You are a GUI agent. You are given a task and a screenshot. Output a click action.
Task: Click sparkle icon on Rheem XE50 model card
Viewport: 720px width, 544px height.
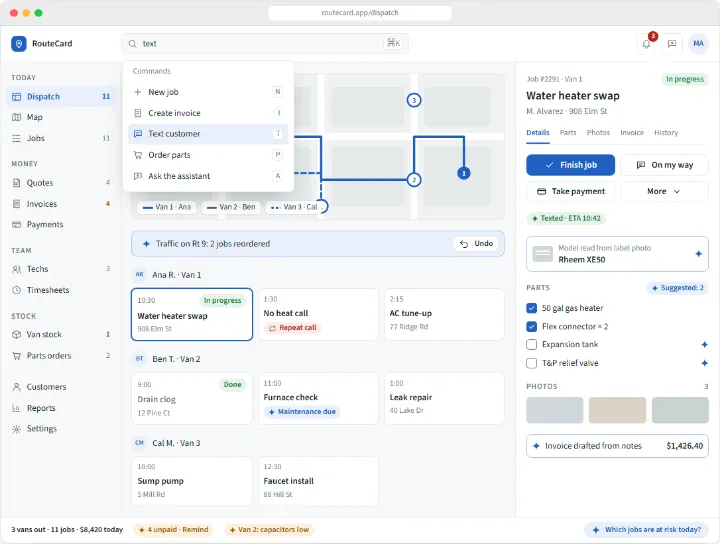pyautogui.click(x=698, y=254)
